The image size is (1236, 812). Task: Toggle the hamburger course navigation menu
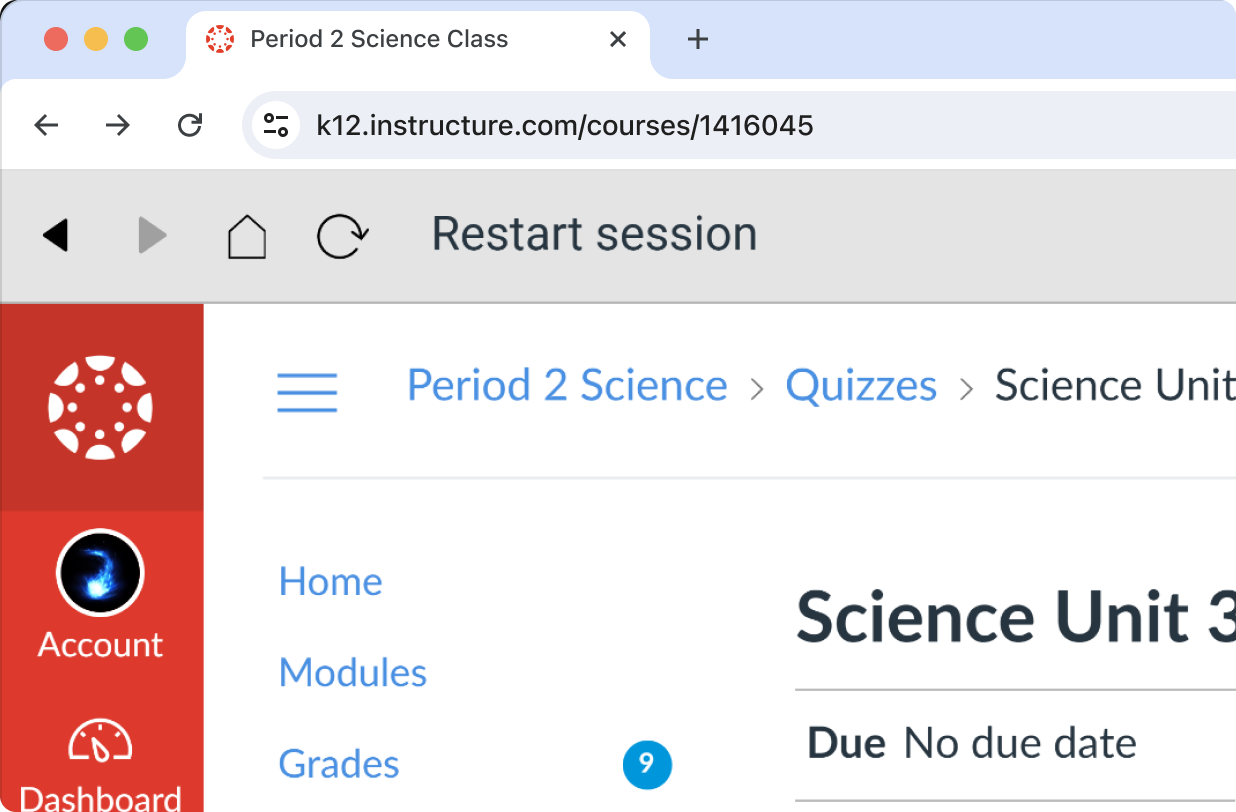coord(307,391)
